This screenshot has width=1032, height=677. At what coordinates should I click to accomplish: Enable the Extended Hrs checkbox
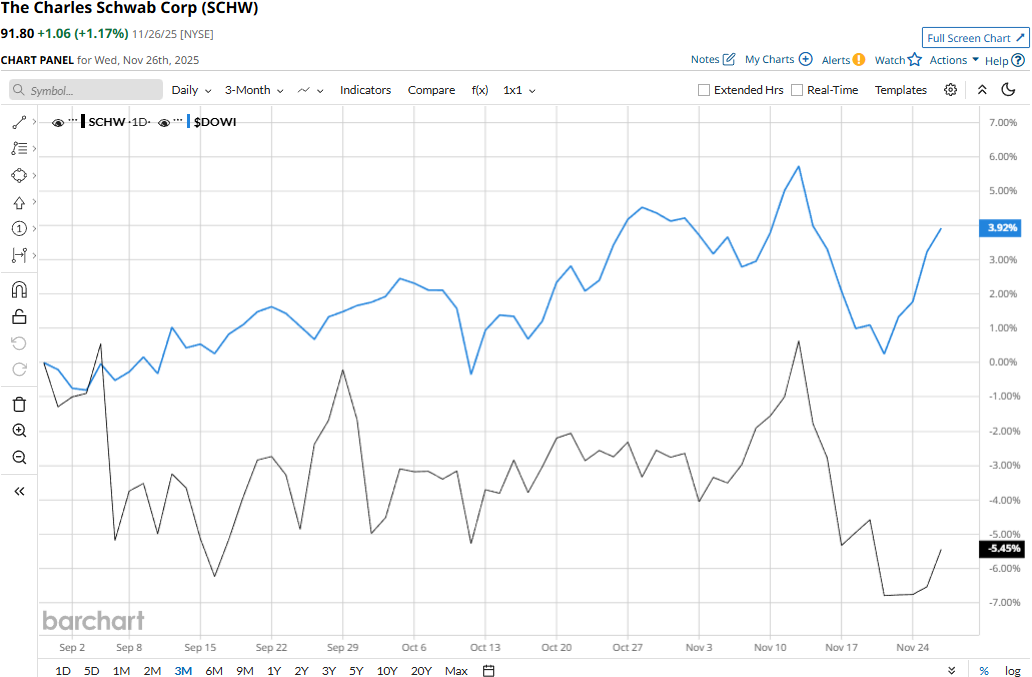point(704,90)
